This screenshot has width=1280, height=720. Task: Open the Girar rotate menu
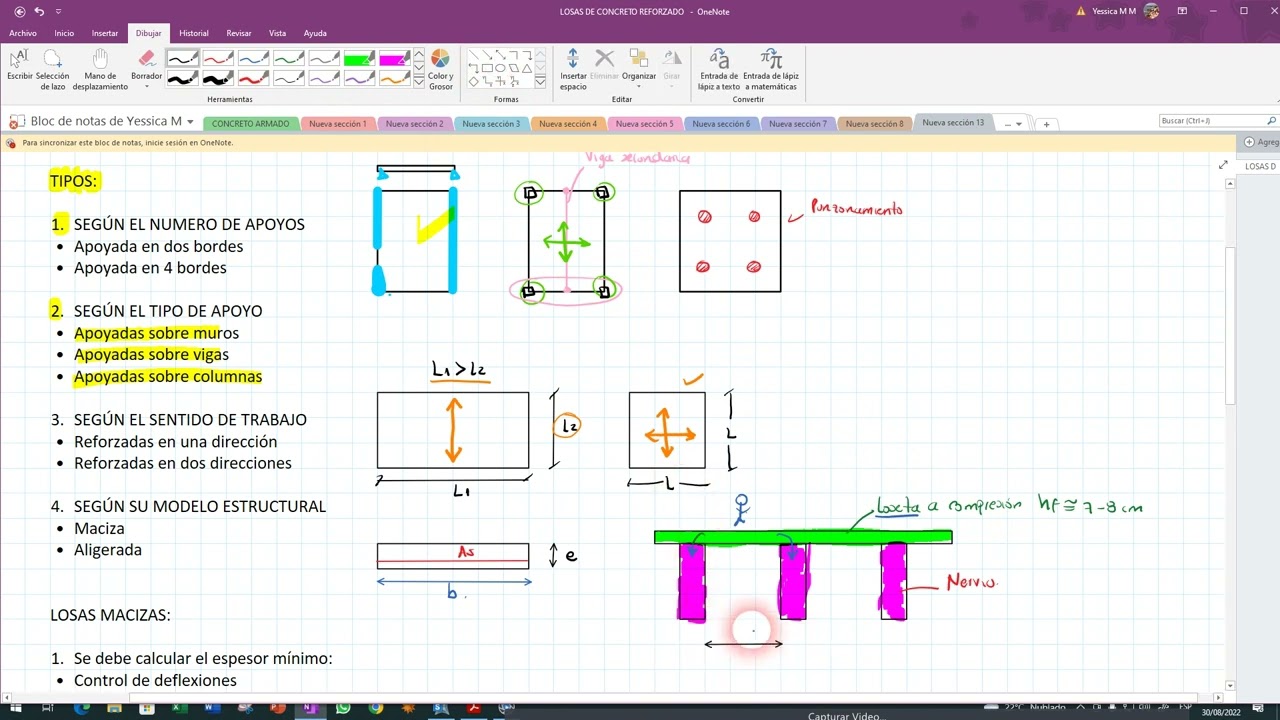coord(672,69)
